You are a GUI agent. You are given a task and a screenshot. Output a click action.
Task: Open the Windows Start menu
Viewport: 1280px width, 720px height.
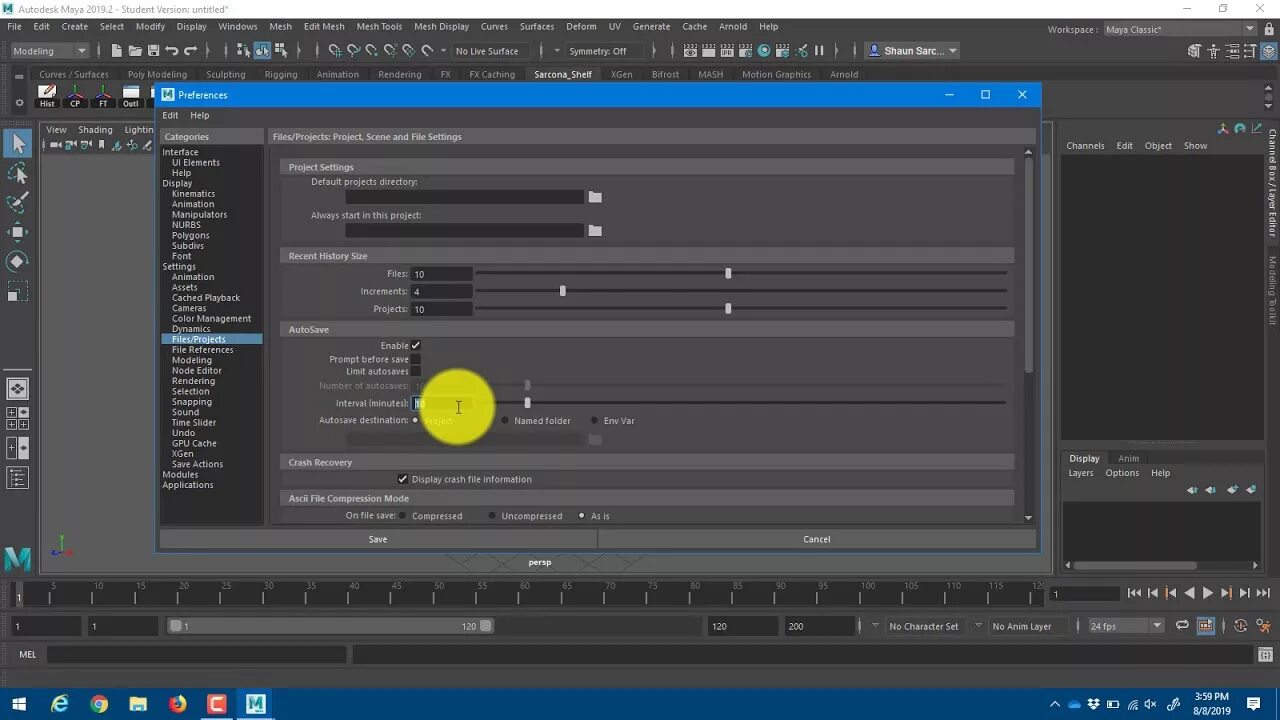pos(19,704)
